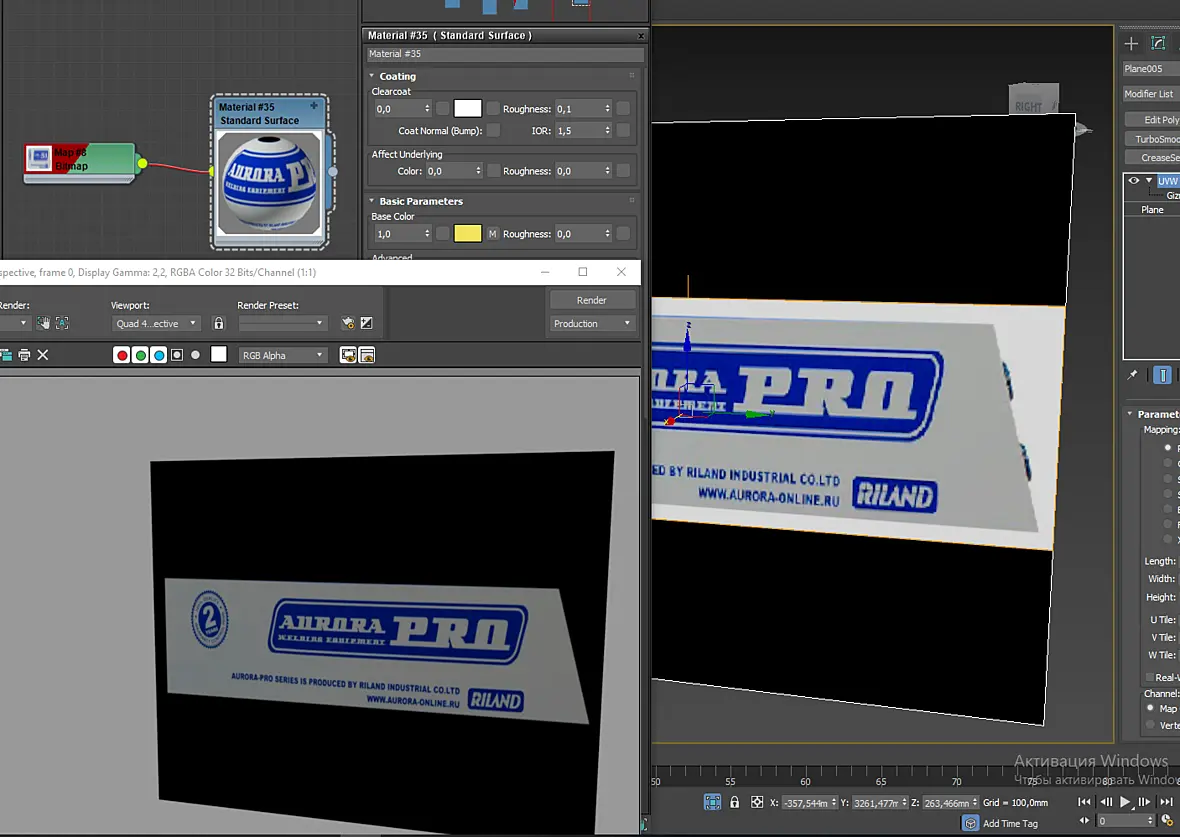
Task: Click the Print Image icon
Action: tap(24, 355)
